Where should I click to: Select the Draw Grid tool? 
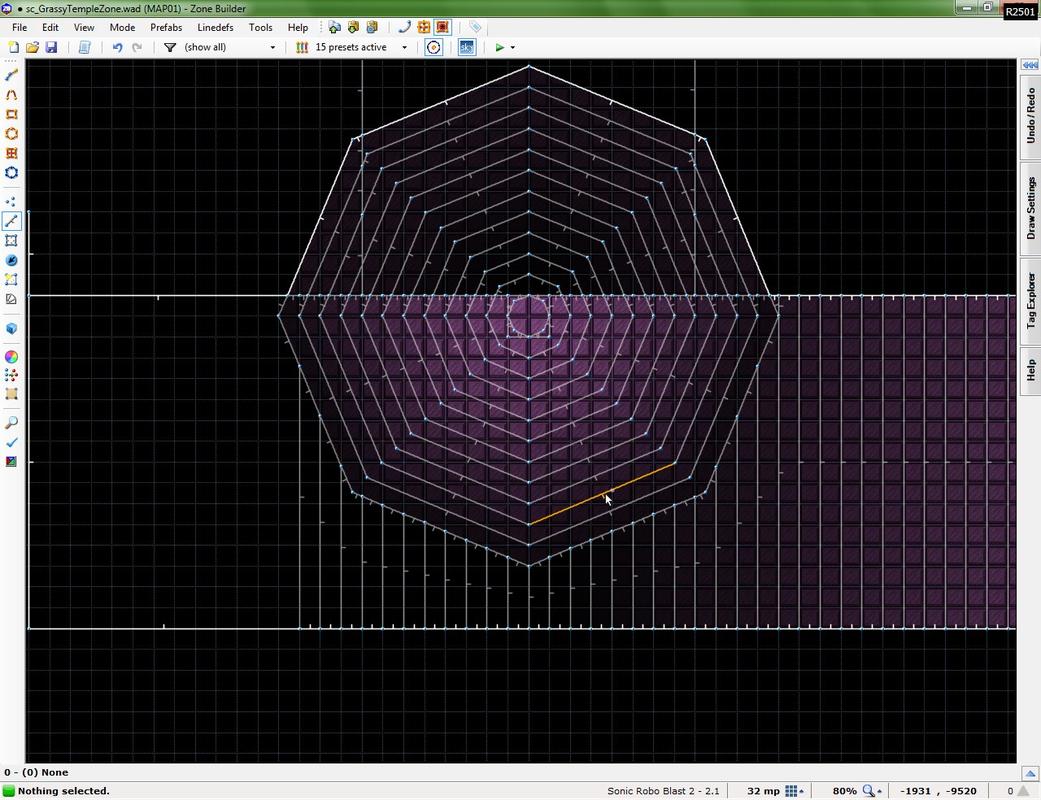click(x=11, y=153)
